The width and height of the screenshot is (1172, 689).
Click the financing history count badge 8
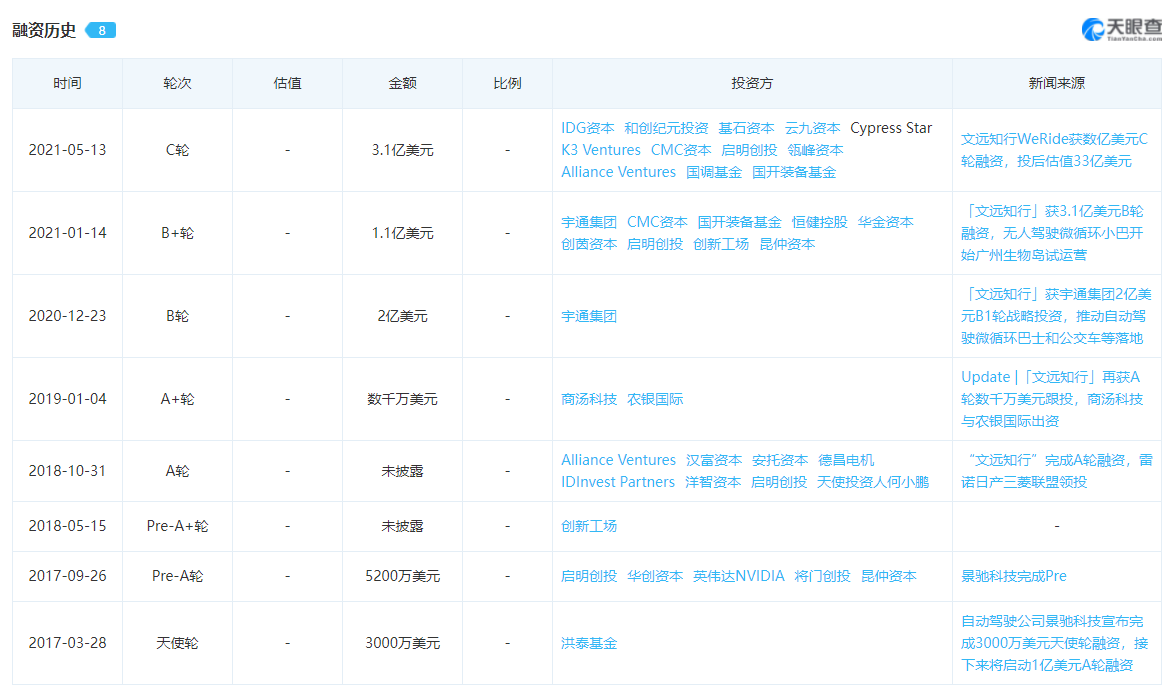101,31
